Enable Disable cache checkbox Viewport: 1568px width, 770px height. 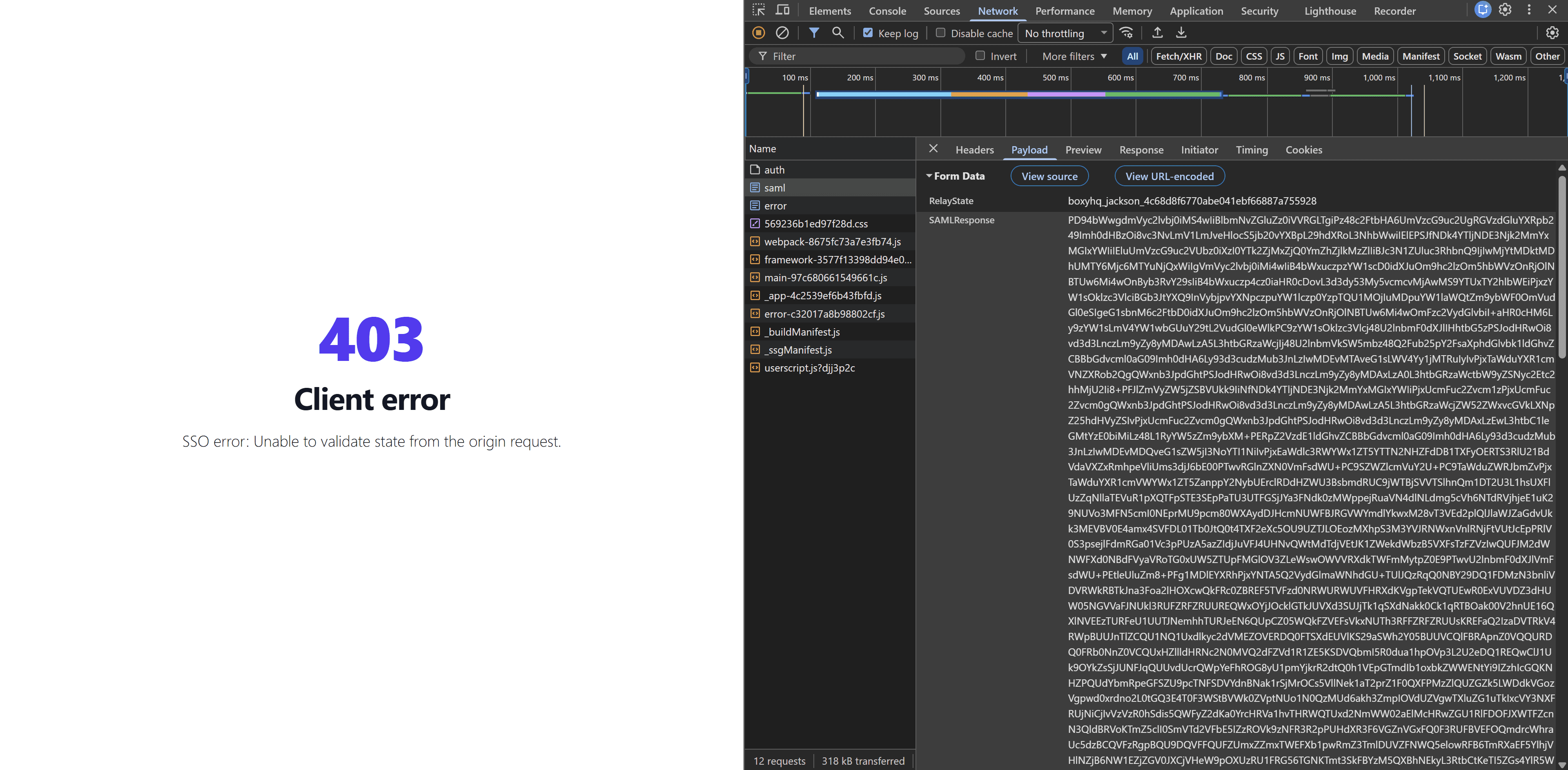pyautogui.click(x=940, y=33)
